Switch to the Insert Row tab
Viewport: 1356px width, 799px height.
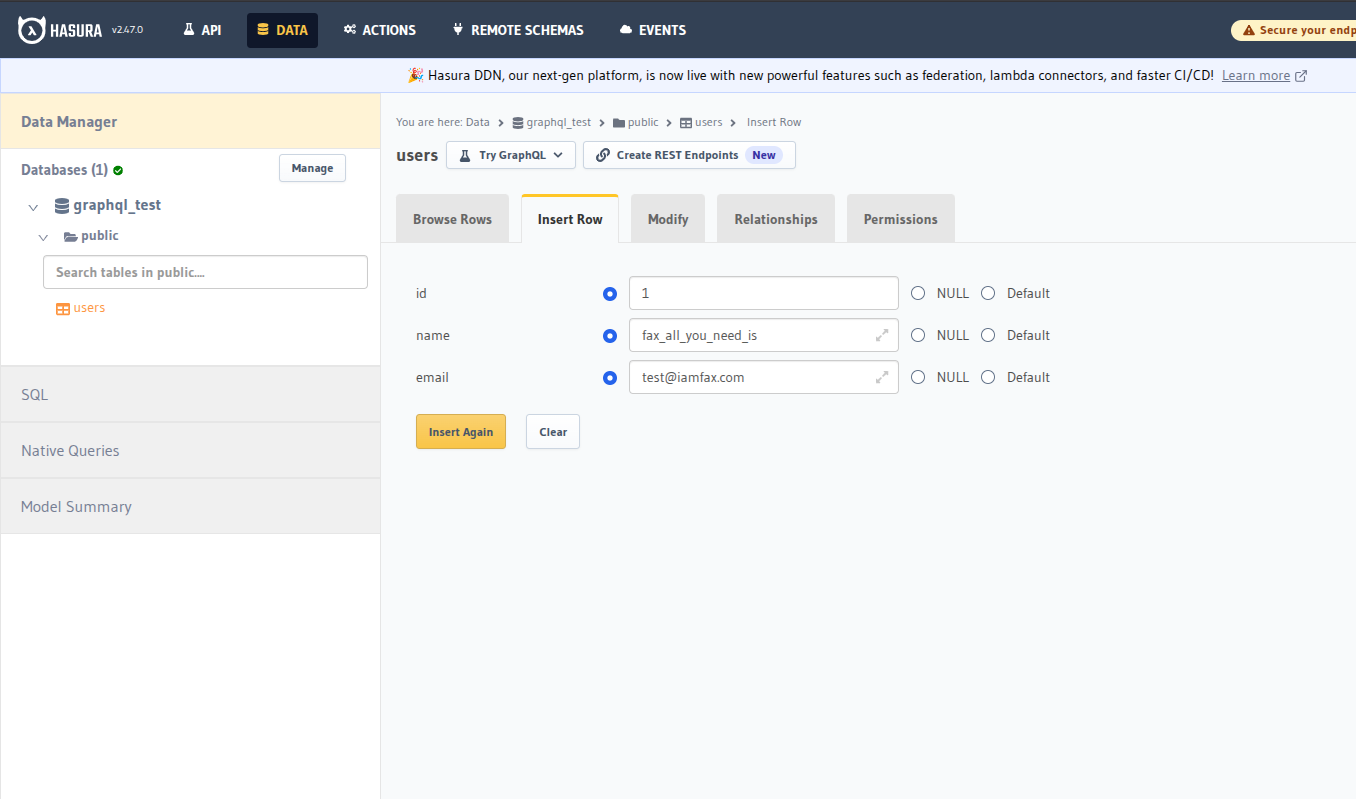click(x=570, y=219)
